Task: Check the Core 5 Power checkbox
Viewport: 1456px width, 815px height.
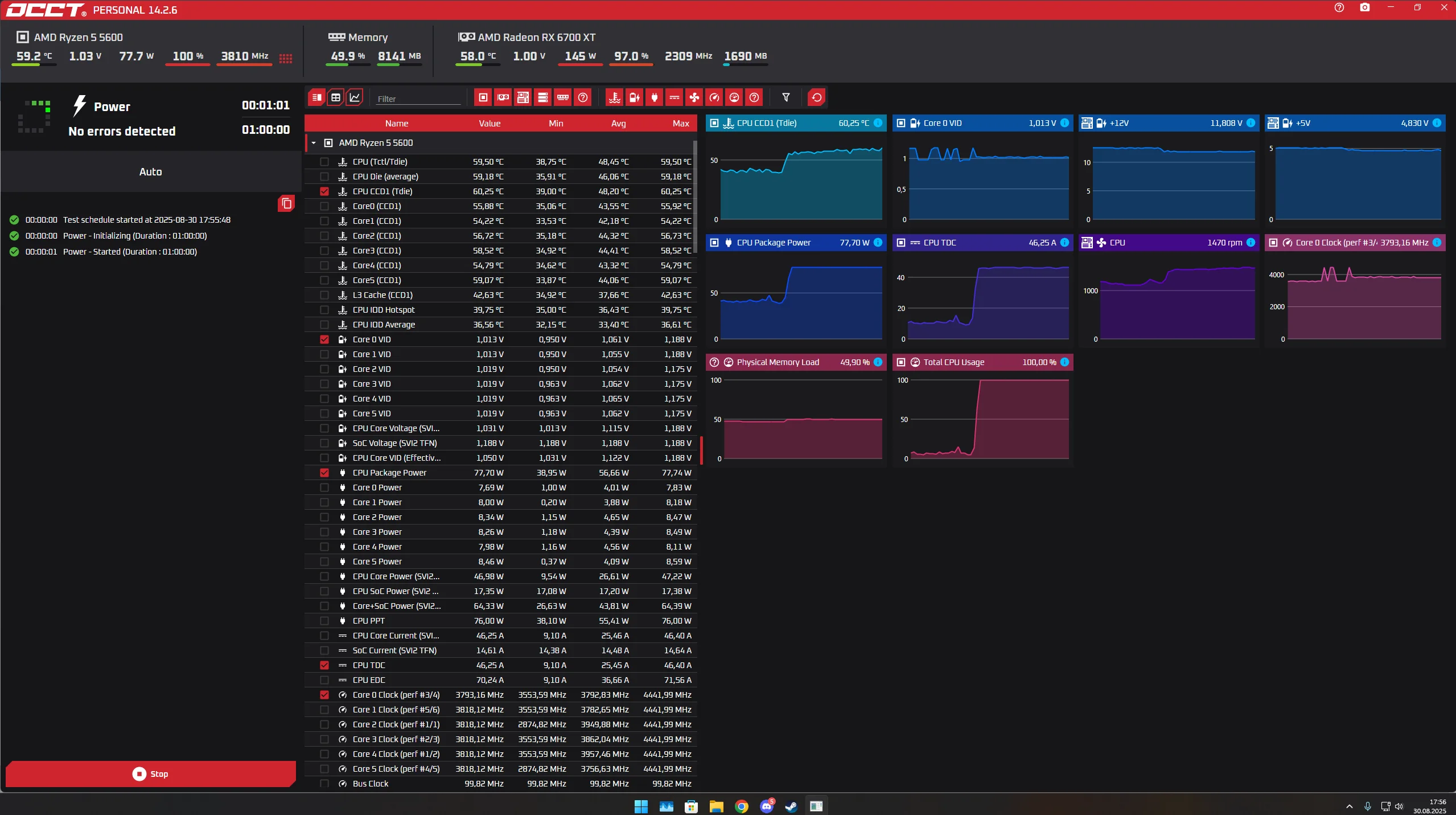Action: (x=324, y=562)
